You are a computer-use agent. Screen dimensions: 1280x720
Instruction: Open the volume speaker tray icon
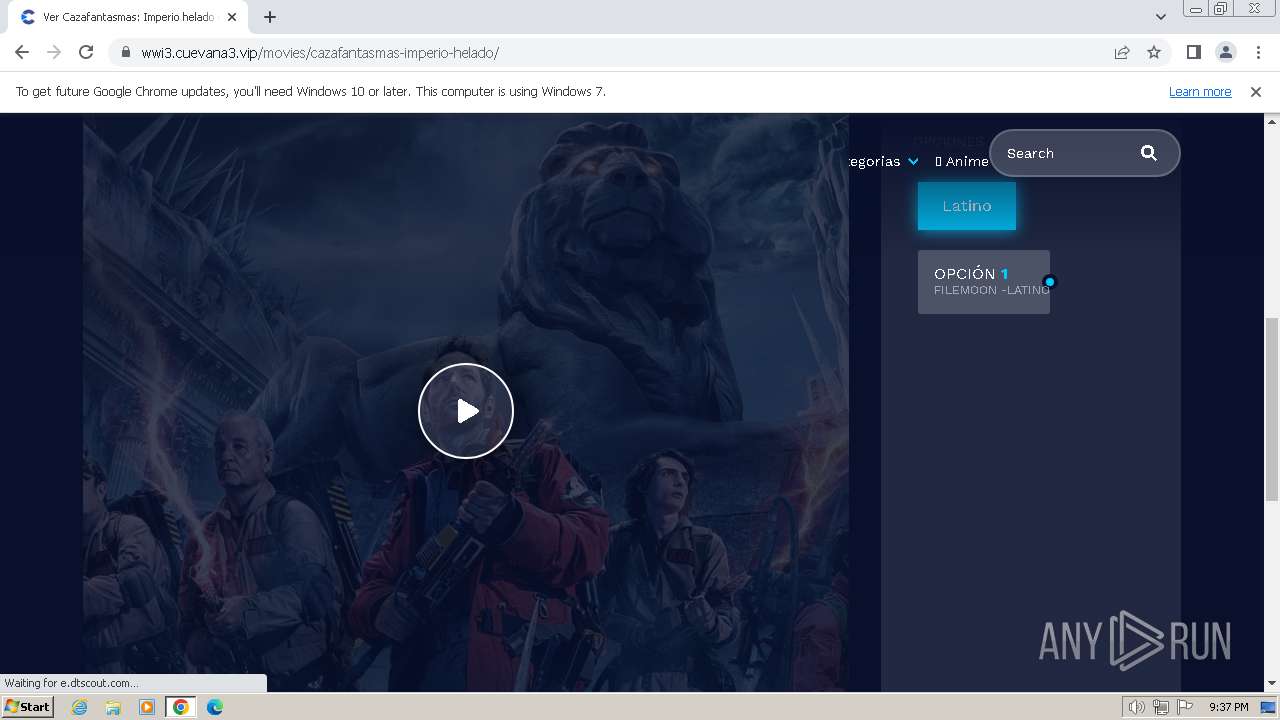pyautogui.click(x=1136, y=707)
